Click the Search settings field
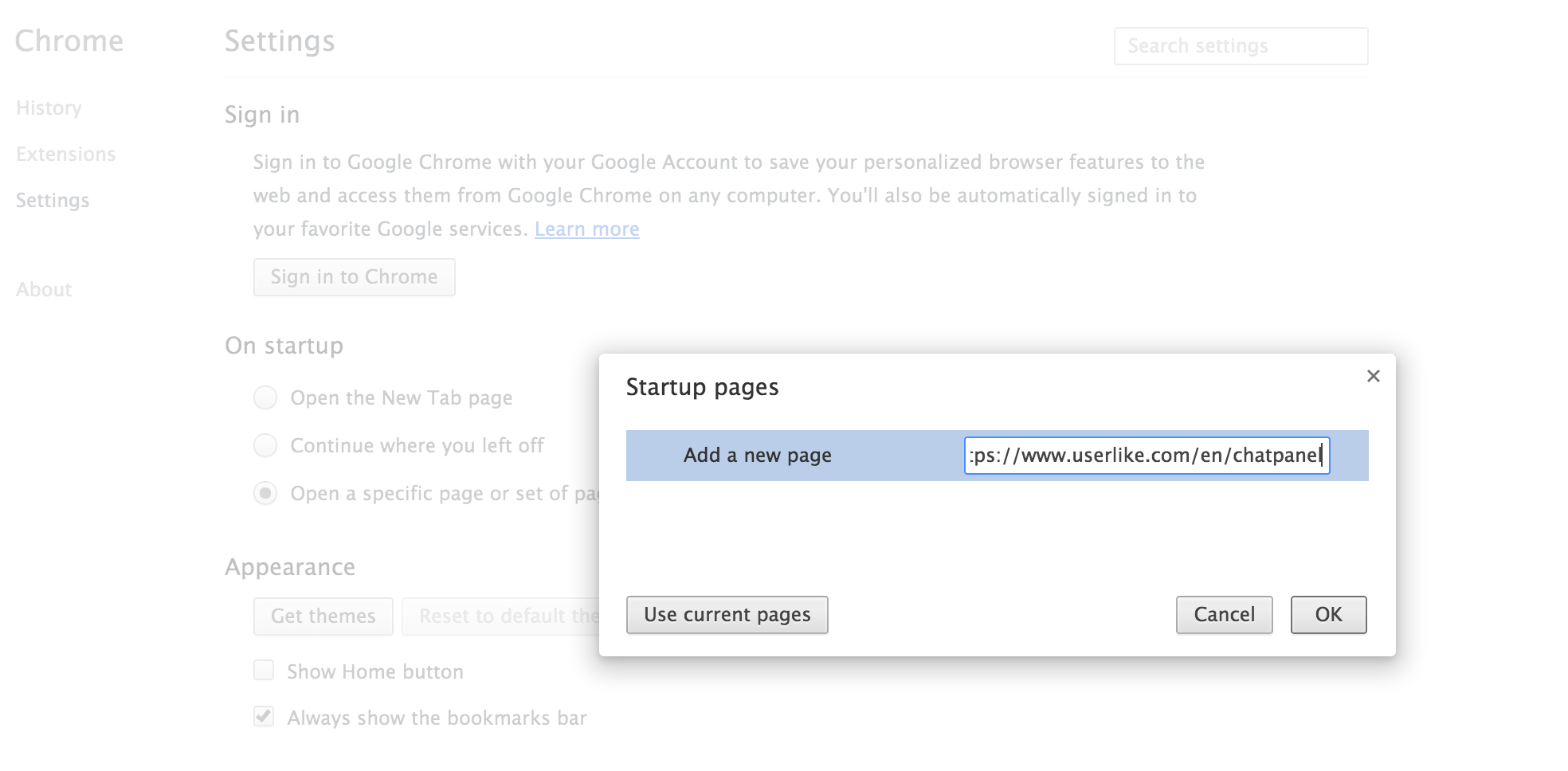The image size is (1568, 771). [x=1240, y=46]
